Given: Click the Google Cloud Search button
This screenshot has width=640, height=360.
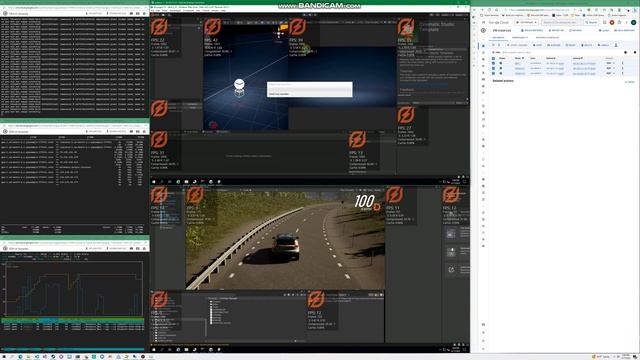Looking at the screenshot, I should pos(591,22).
